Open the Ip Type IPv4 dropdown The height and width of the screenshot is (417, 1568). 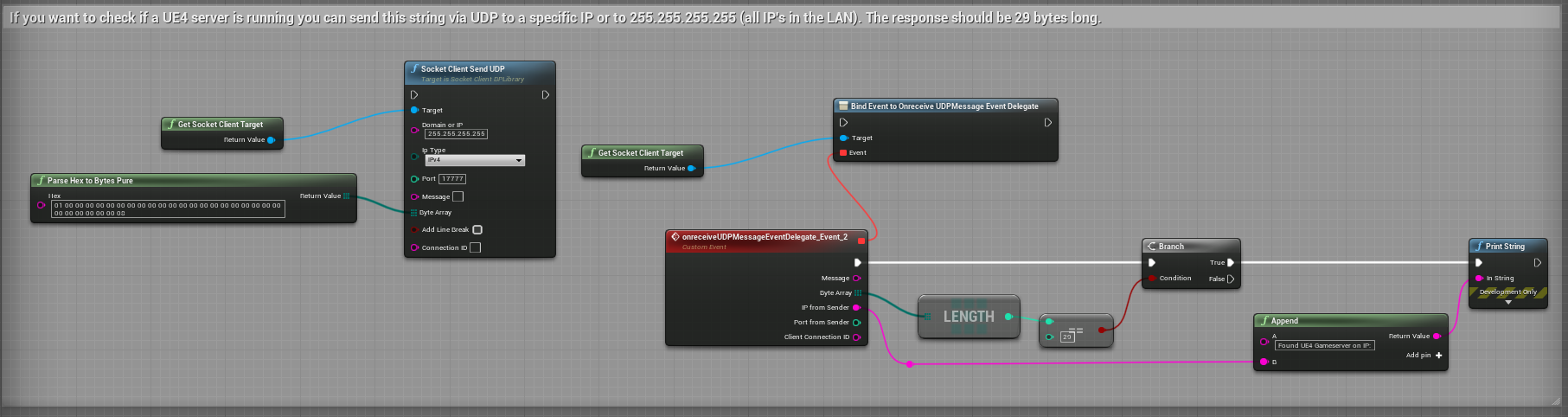click(x=473, y=160)
